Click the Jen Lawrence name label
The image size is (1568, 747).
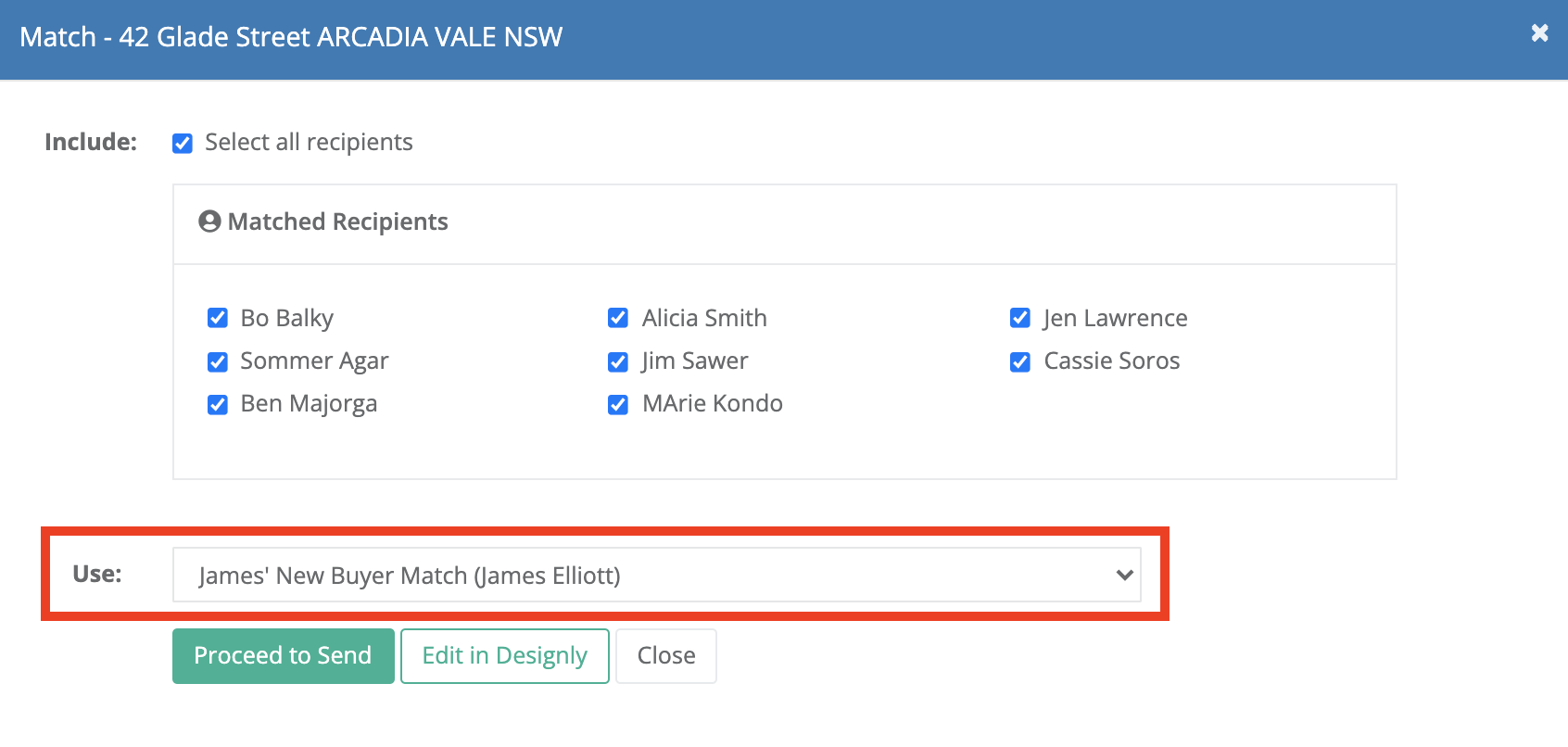[1115, 318]
